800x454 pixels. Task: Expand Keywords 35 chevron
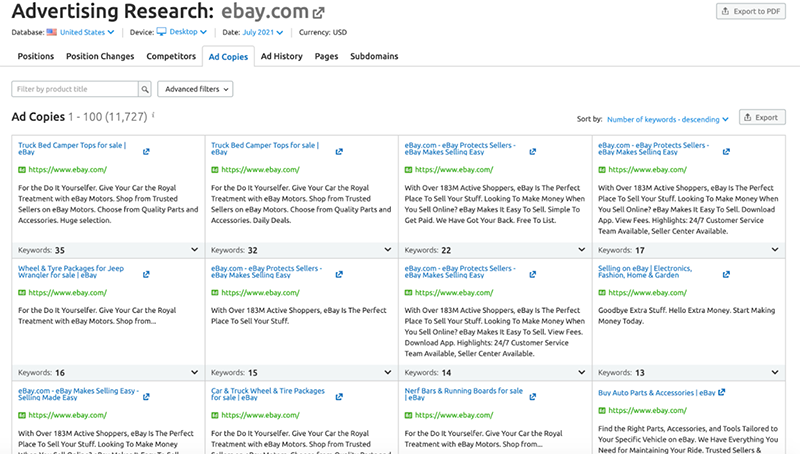(194, 249)
